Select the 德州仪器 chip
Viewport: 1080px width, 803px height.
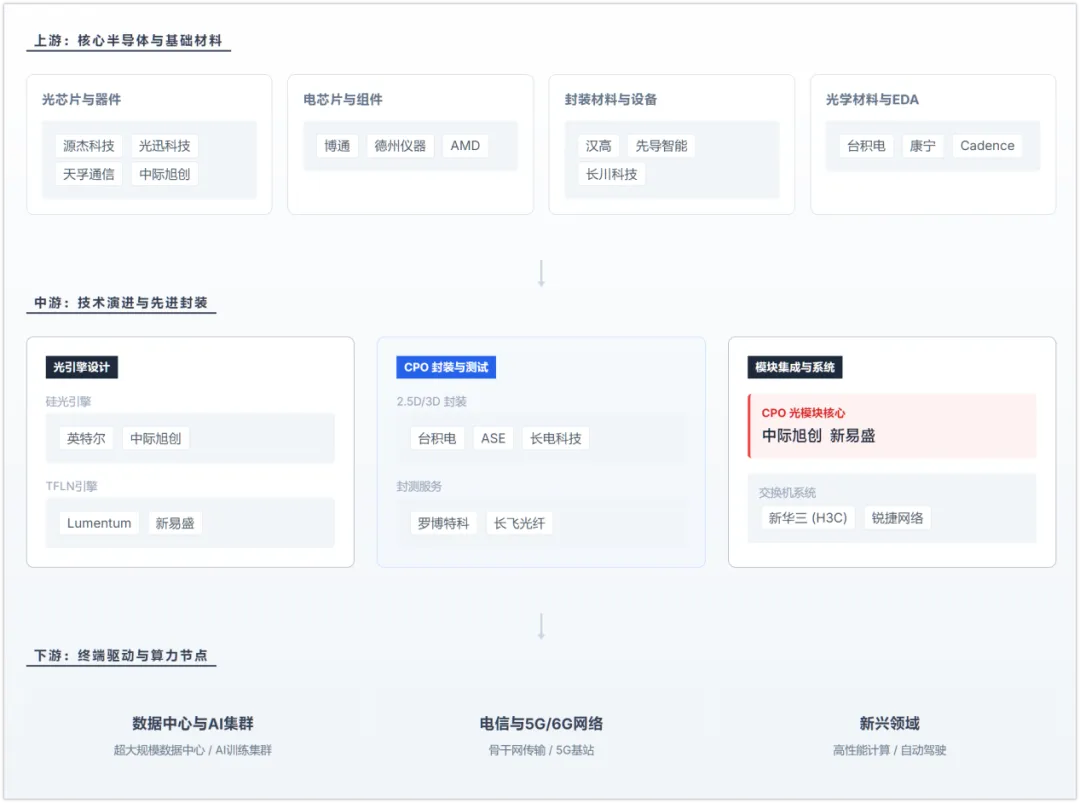[x=400, y=146]
